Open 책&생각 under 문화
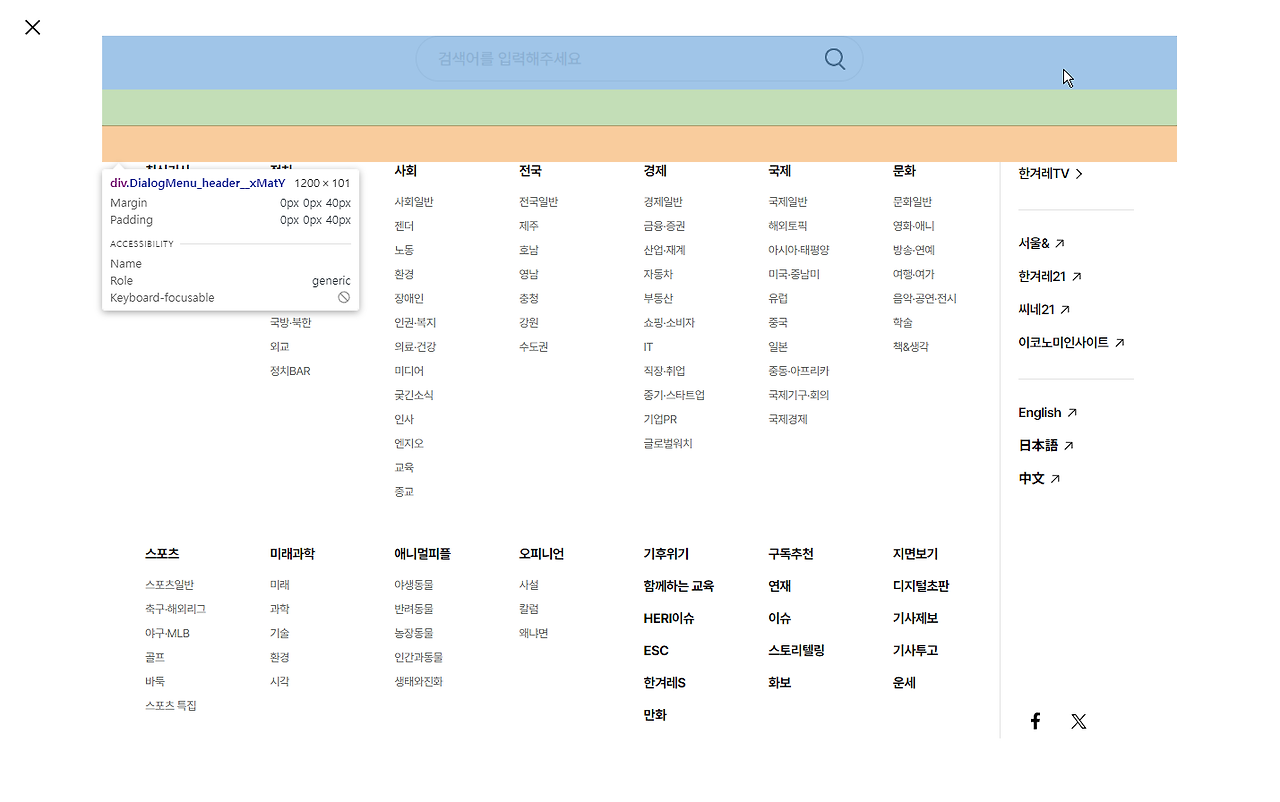This screenshot has height=802, width=1280. pos(911,347)
